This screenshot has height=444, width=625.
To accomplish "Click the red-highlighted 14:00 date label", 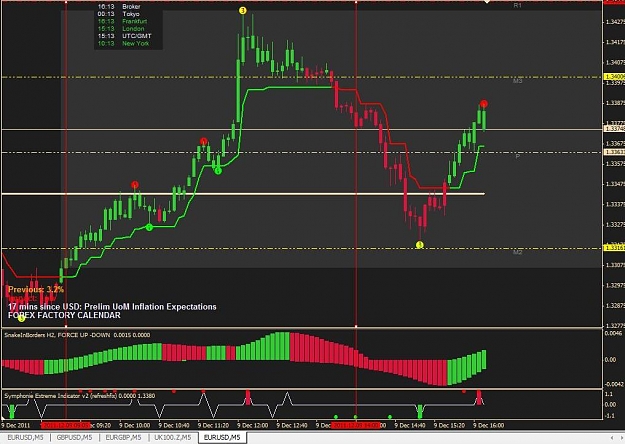I will point(356,425).
